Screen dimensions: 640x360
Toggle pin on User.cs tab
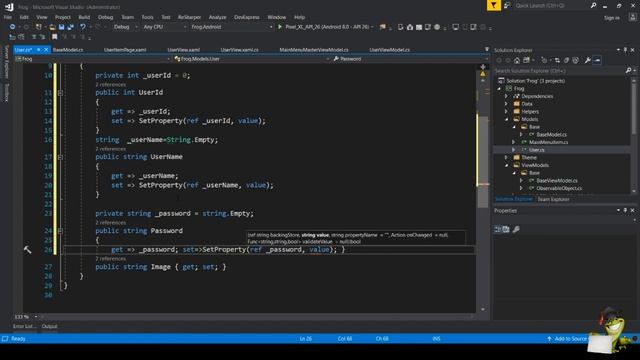[38, 50]
